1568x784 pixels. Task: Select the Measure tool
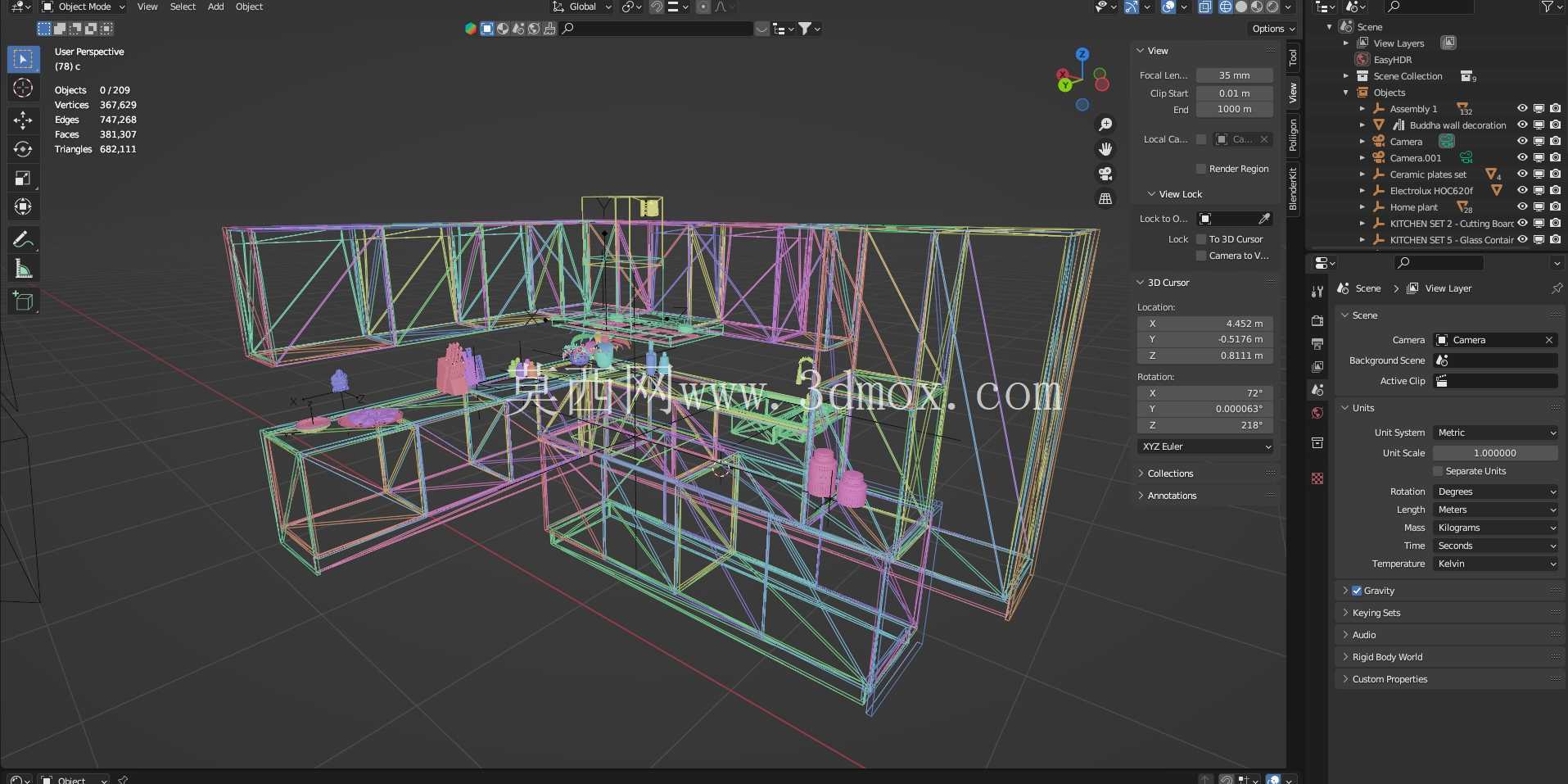tap(23, 269)
